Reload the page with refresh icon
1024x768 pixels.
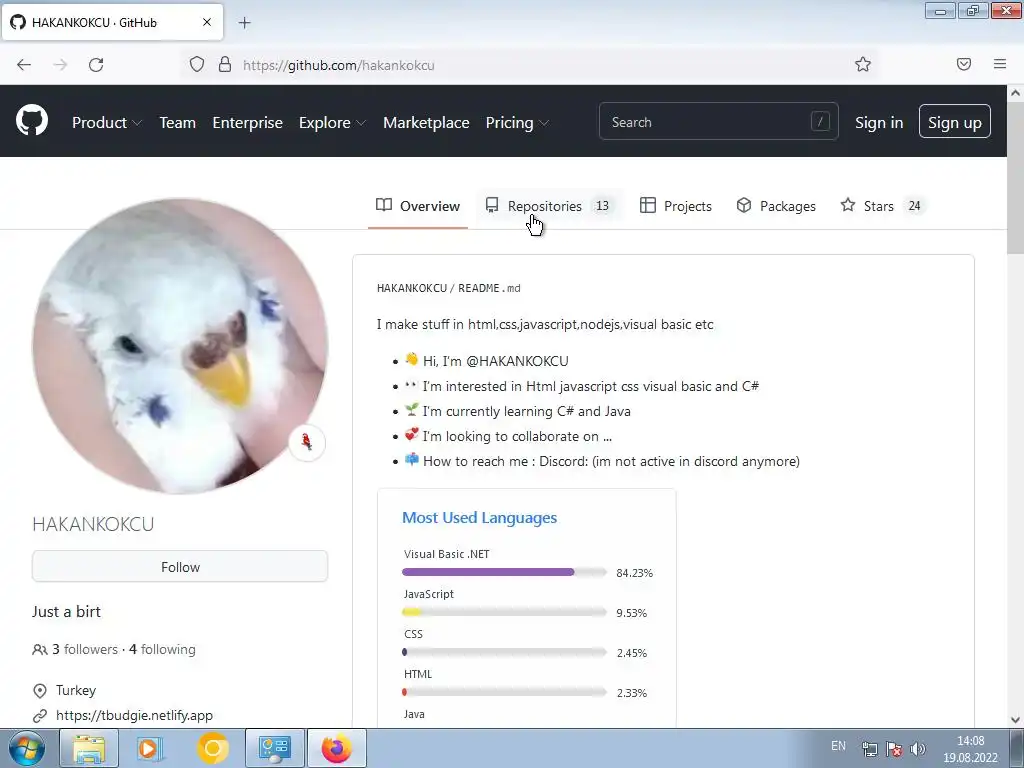pyautogui.click(x=96, y=65)
